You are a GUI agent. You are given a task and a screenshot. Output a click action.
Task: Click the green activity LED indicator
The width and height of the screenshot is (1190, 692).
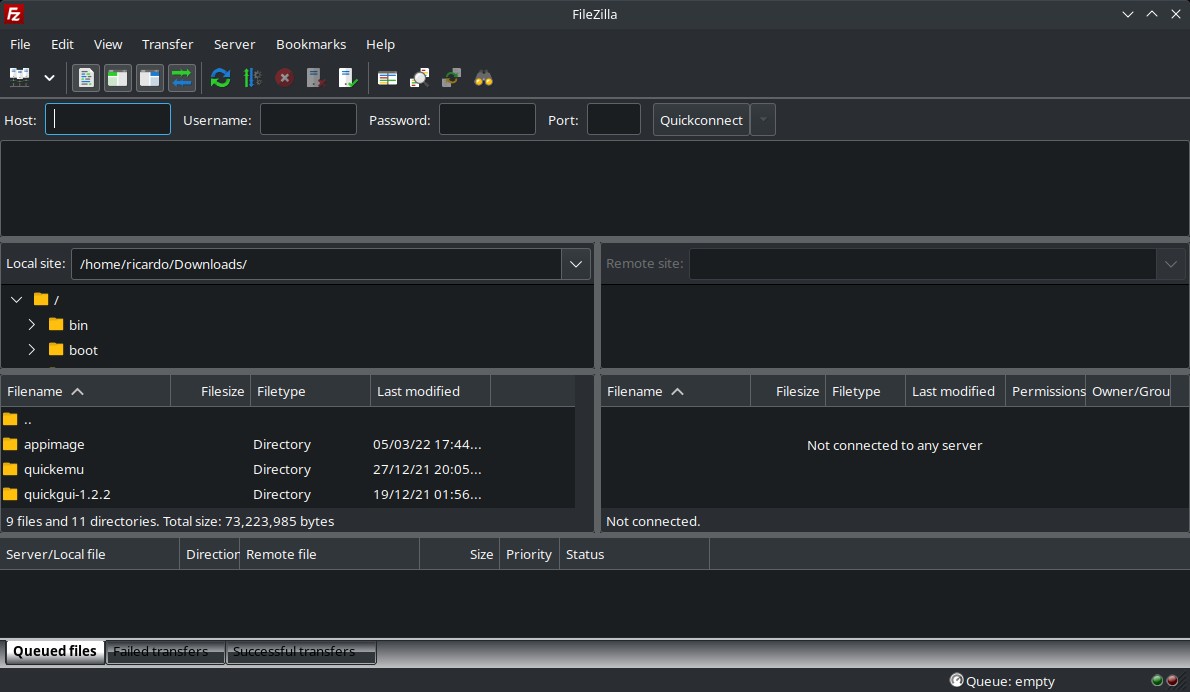pos(1157,681)
